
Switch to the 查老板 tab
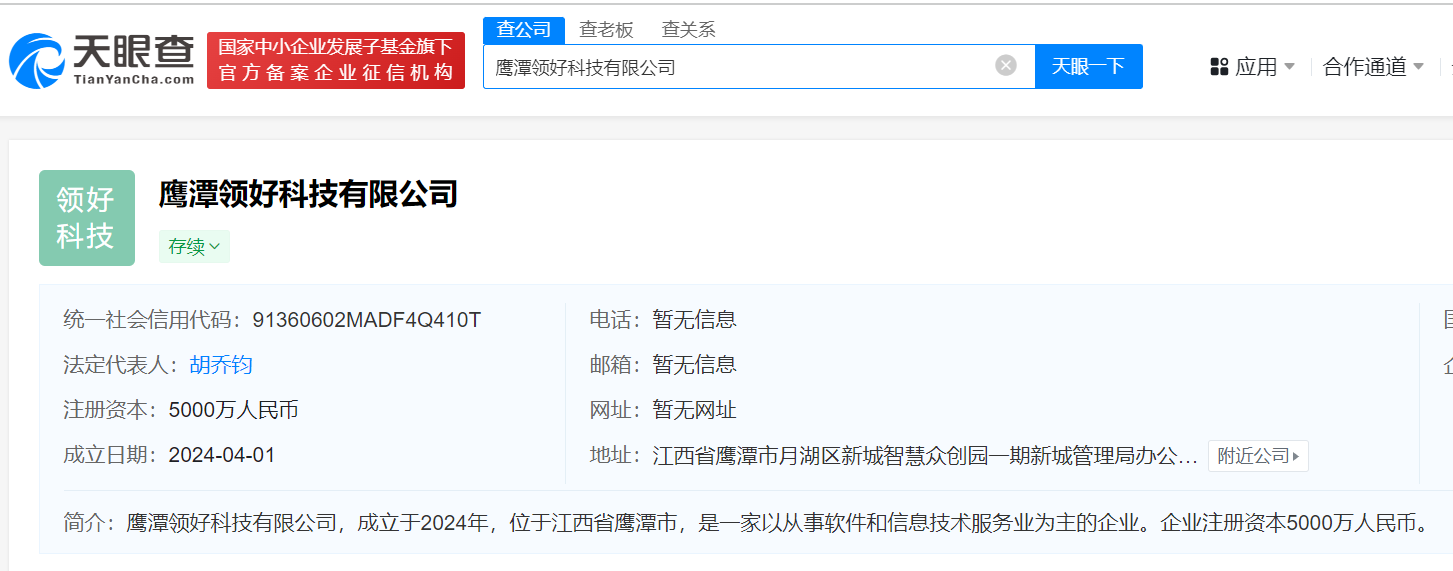point(606,30)
